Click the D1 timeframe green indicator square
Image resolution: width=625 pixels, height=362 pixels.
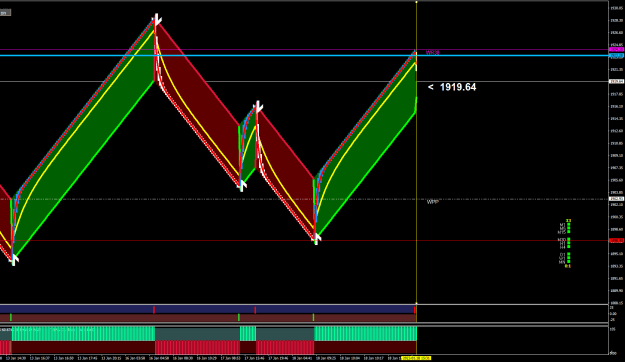point(568,254)
